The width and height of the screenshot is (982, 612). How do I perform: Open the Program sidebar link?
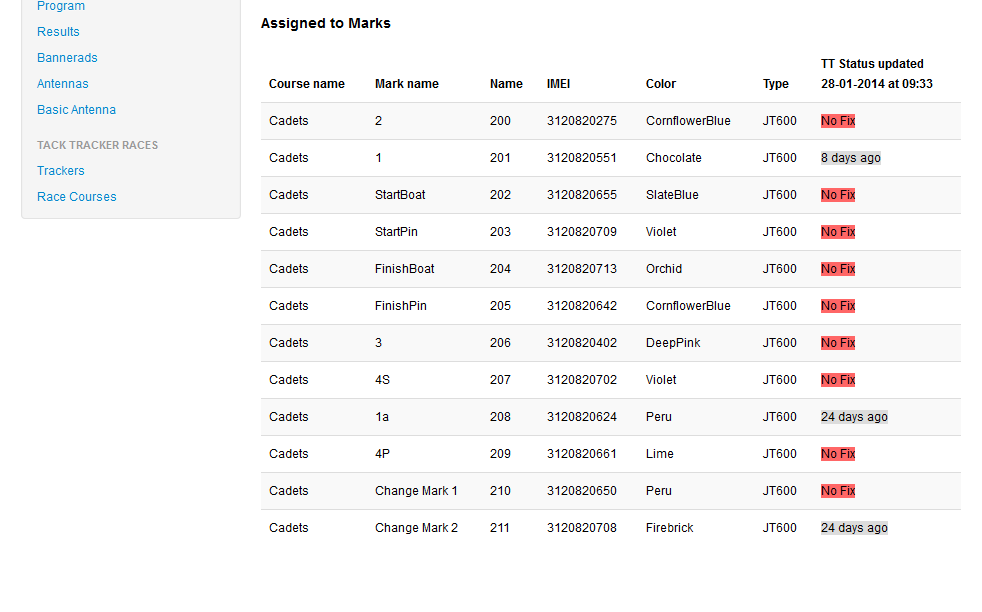[60, 6]
